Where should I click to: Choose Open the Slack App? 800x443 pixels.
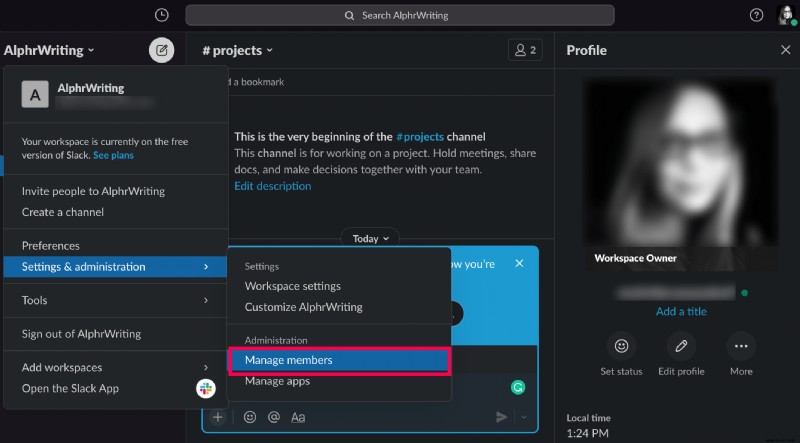click(70, 388)
